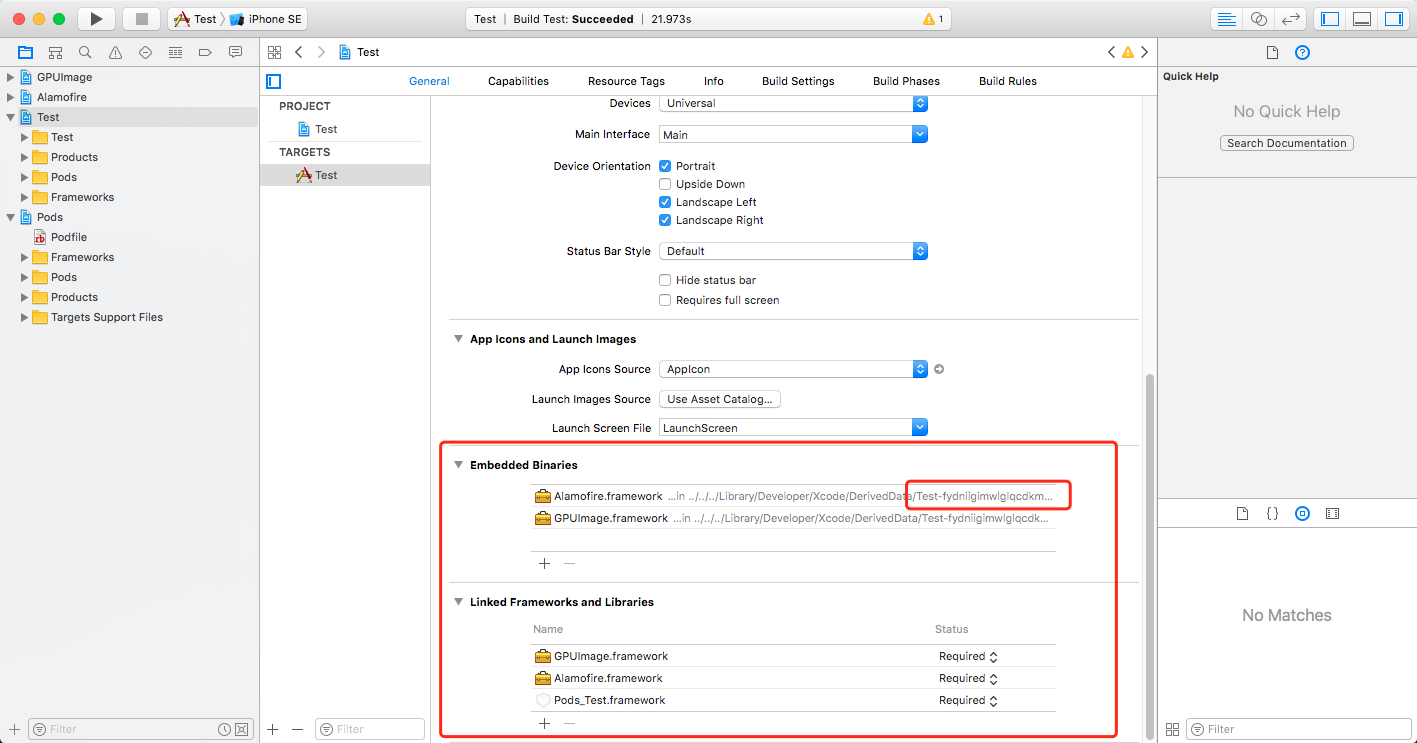This screenshot has width=1417, height=743.
Task: Collapse the Embedded Binaries section
Action: point(459,465)
